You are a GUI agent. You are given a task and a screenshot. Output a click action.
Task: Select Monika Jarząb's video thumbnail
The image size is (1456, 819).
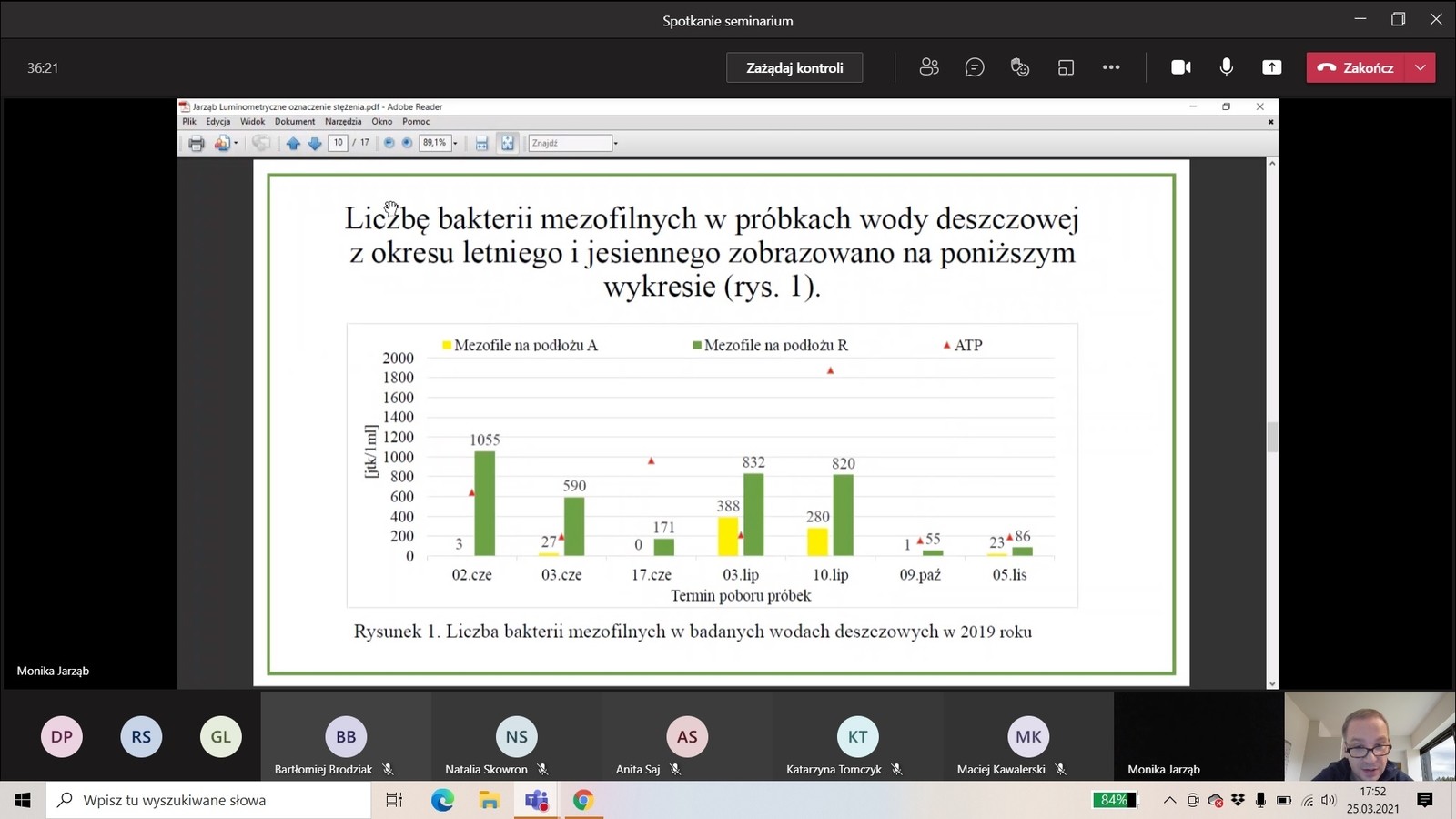(1370, 735)
